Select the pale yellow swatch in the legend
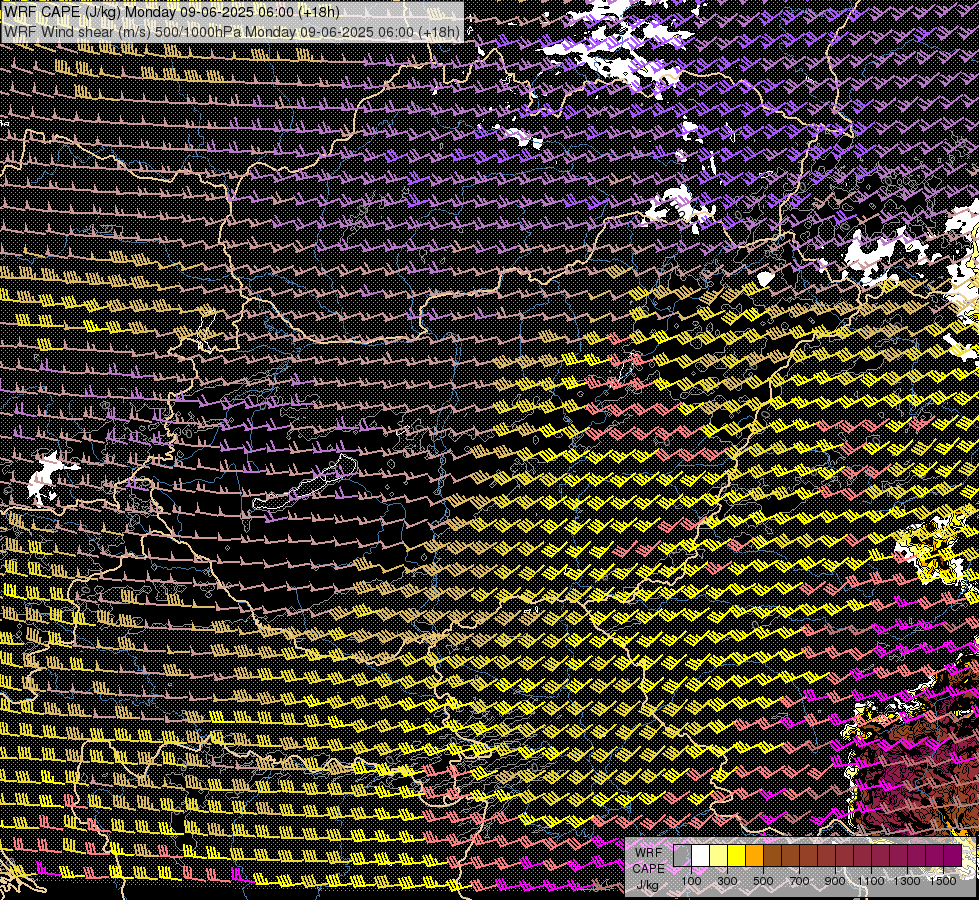979x900 pixels. 719,855
